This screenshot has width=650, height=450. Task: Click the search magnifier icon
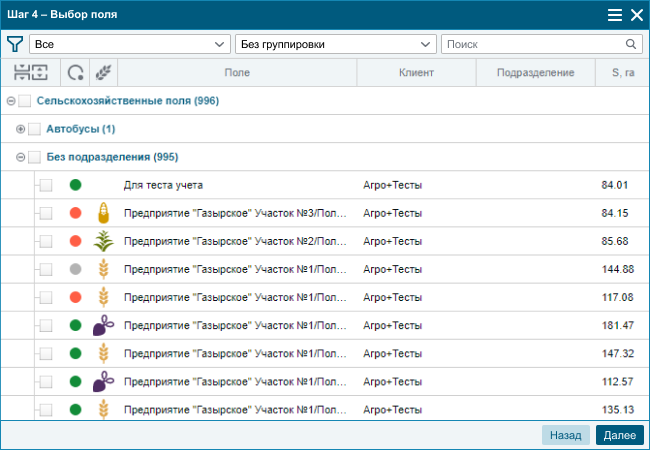(x=631, y=44)
